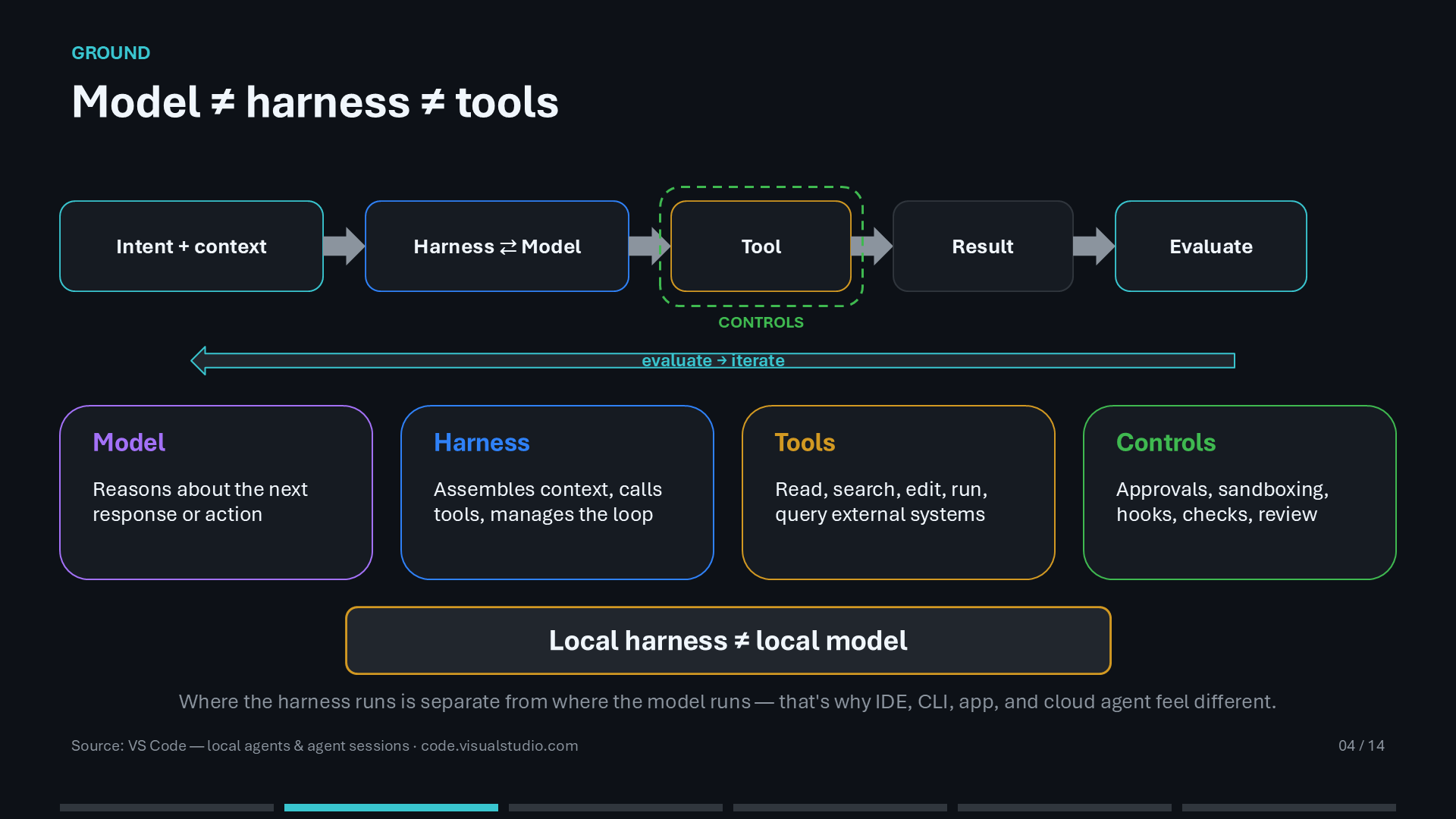Select the fifth progress bar segment
The image size is (1456, 819).
pyautogui.click(x=1065, y=808)
